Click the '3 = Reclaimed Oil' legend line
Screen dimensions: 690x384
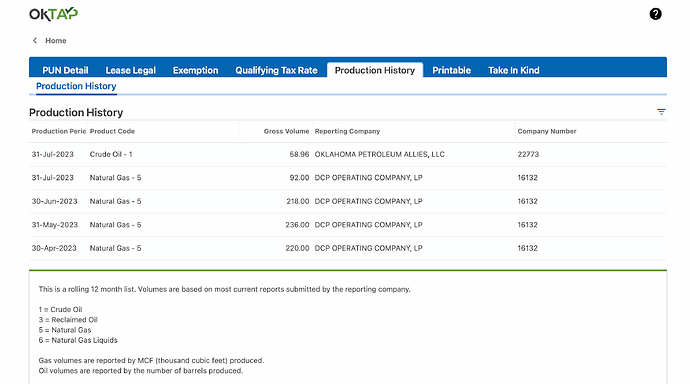(68, 320)
